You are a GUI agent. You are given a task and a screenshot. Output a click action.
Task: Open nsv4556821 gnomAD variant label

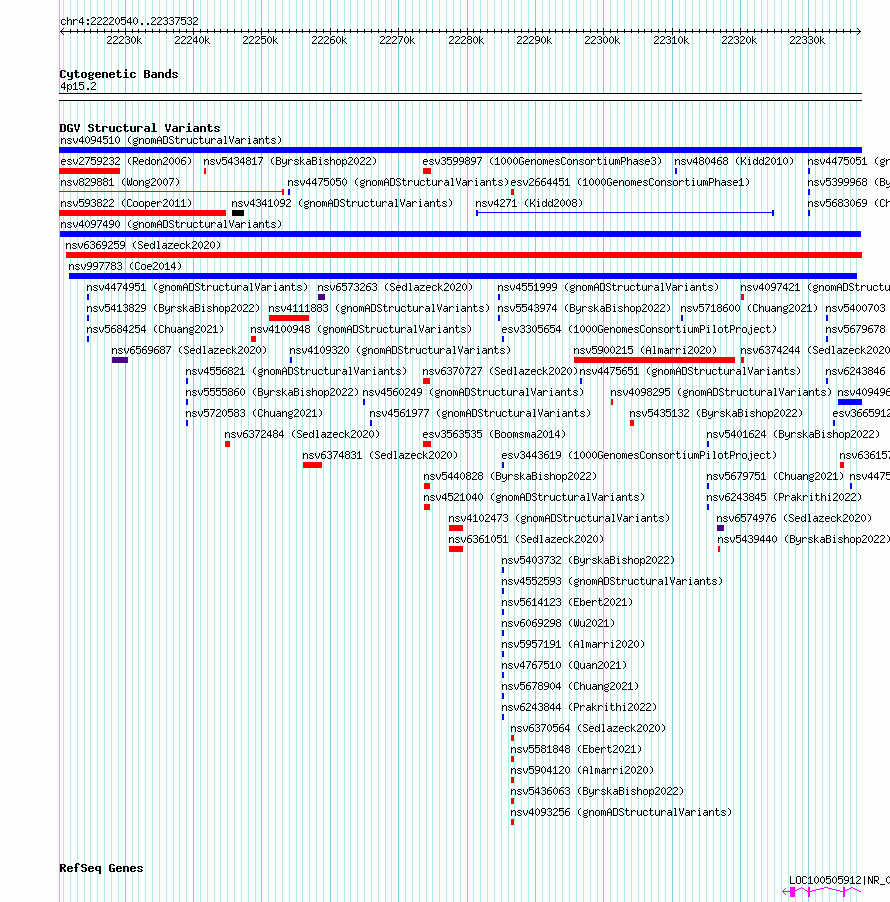pos(296,371)
